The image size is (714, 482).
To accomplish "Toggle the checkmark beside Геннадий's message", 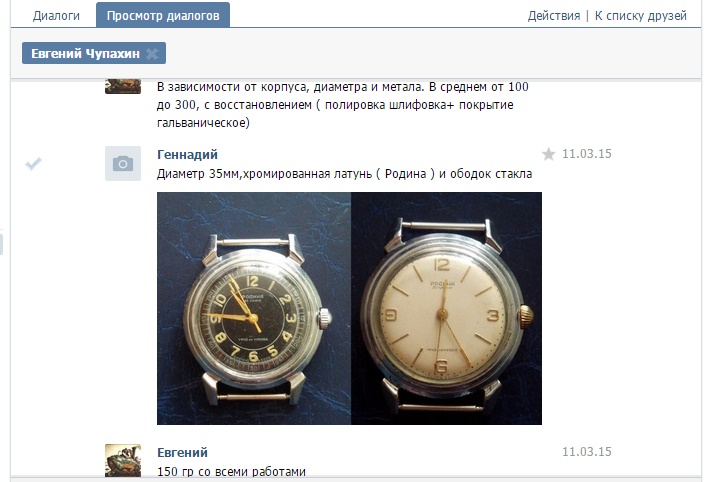I will click(x=33, y=163).
